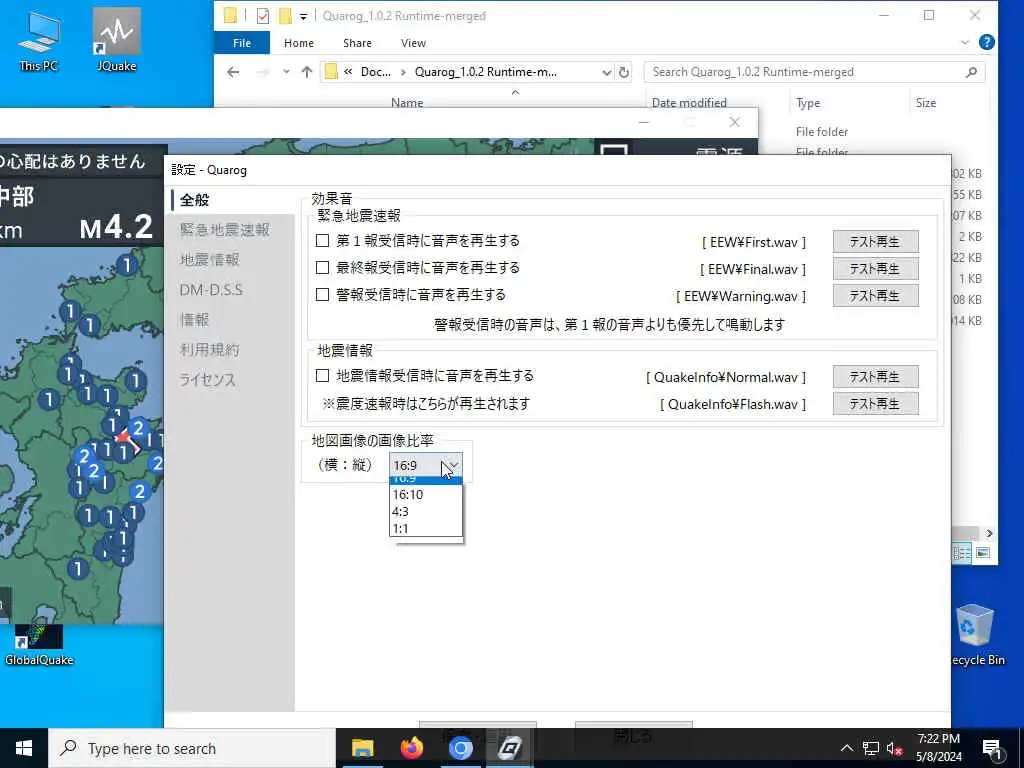Open taskbar clock and calendar
This screenshot has height=768, width=1024.
tap(938, 748)
